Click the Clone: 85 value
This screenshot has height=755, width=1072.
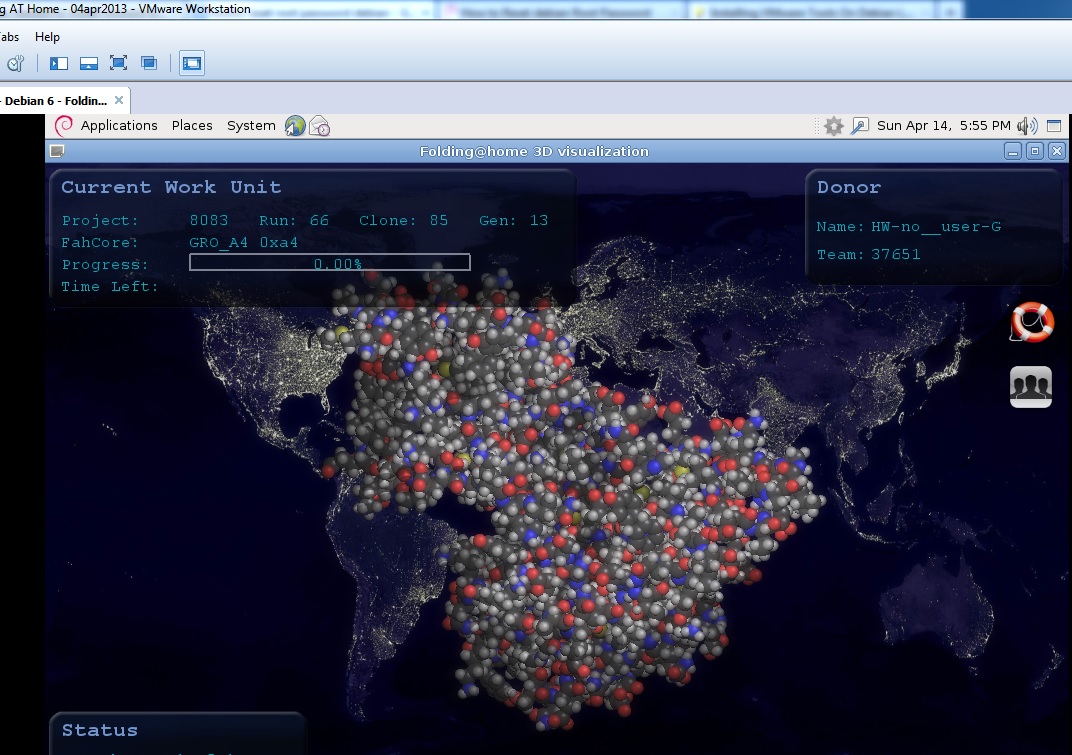click(x=403, y=220)
